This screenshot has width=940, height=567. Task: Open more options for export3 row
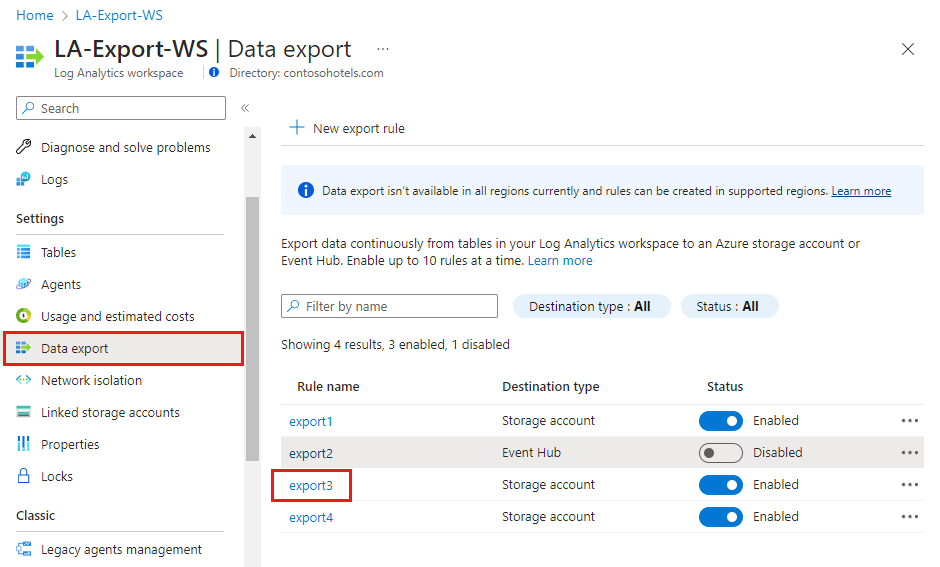pyautogui.click(x=909, y=485)
